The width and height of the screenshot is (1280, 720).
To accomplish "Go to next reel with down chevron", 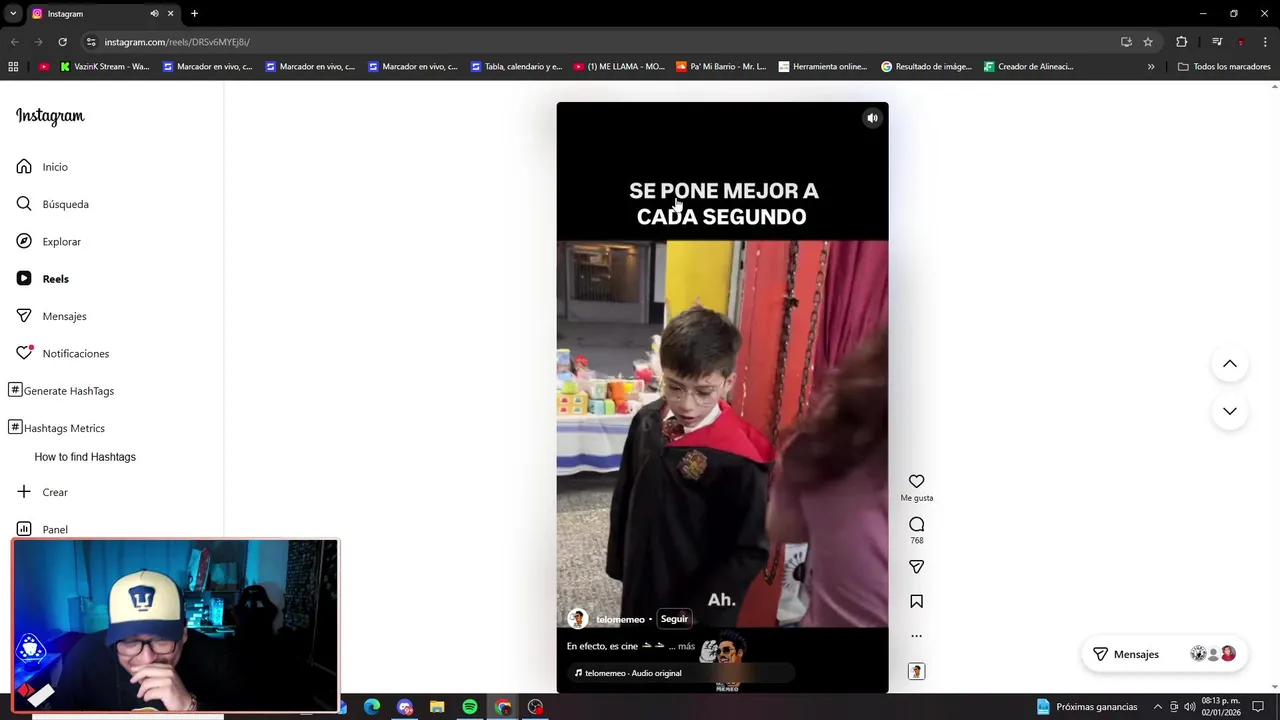I will point(1230,411).
